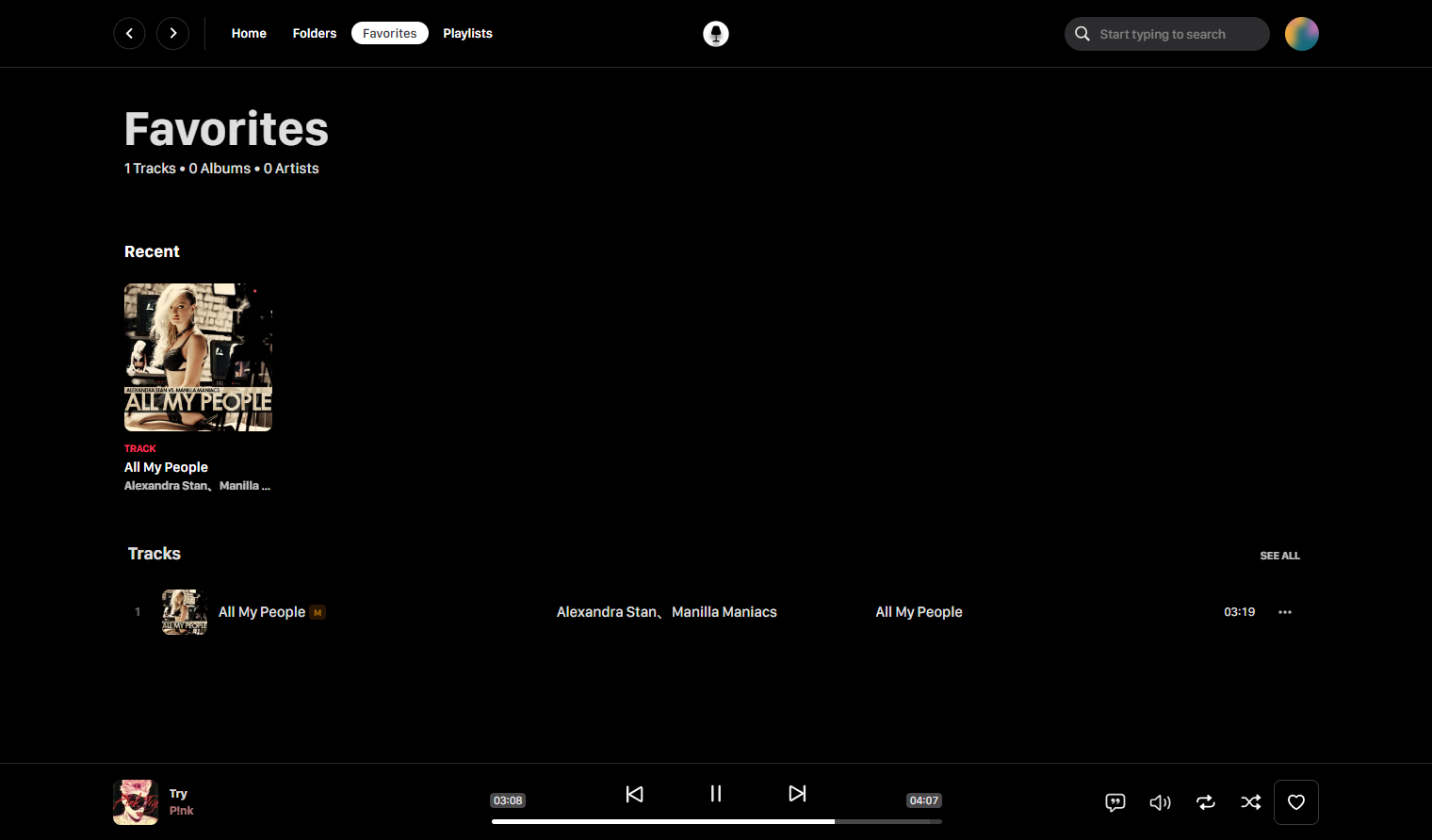Skip to the next track

coord(797,794)
